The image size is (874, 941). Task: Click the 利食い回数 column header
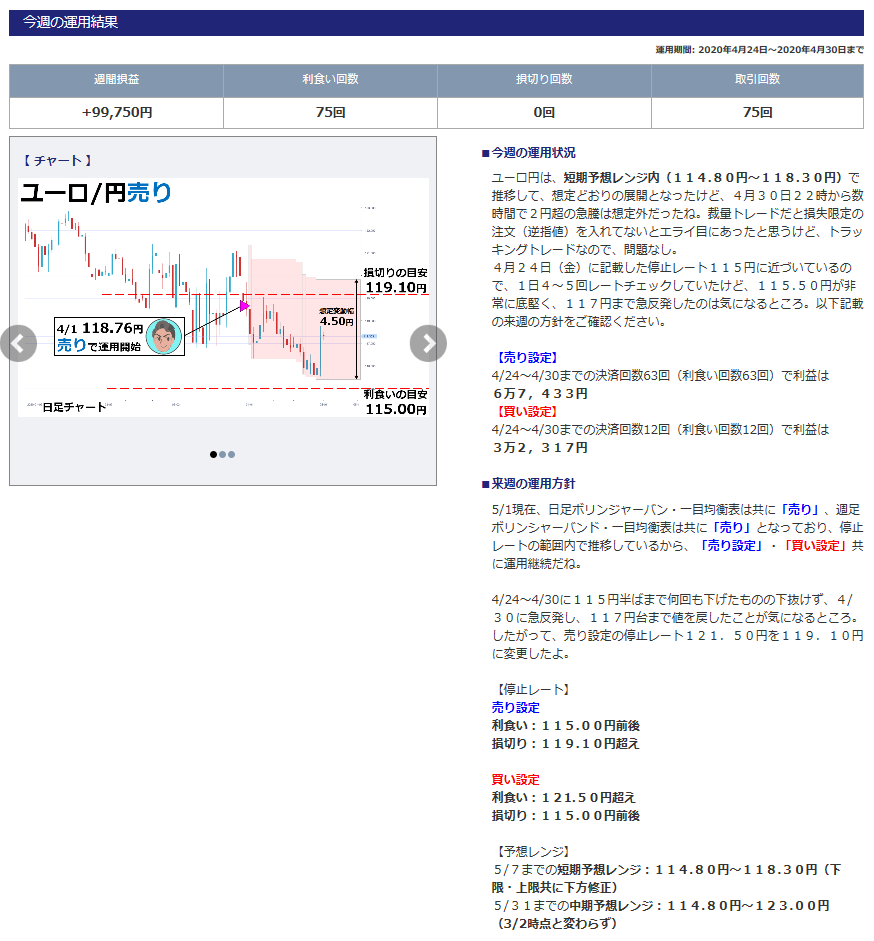(x=330, y=80)
